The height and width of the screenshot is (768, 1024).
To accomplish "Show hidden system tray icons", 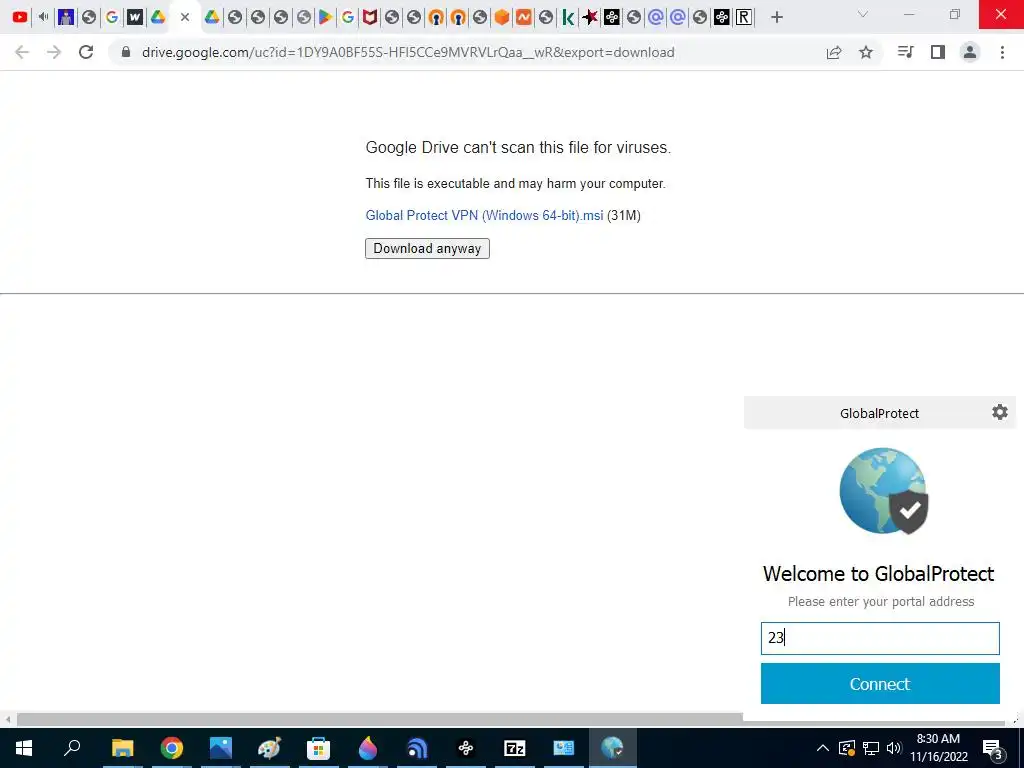I will [823, 748].
